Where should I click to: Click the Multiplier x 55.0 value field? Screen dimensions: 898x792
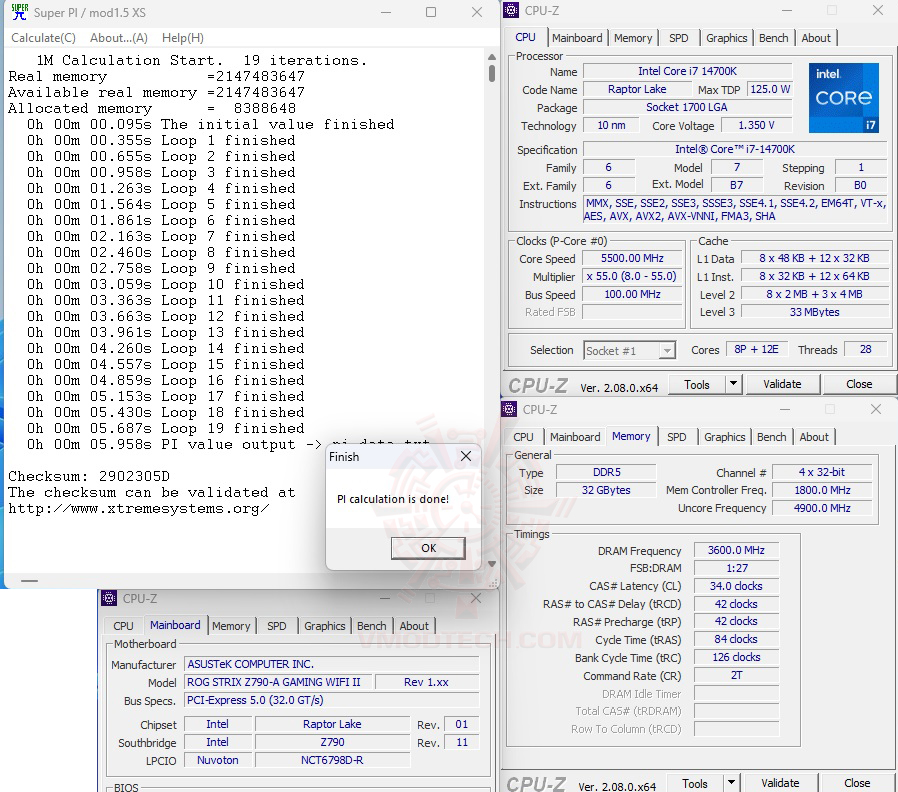point(632,276)
